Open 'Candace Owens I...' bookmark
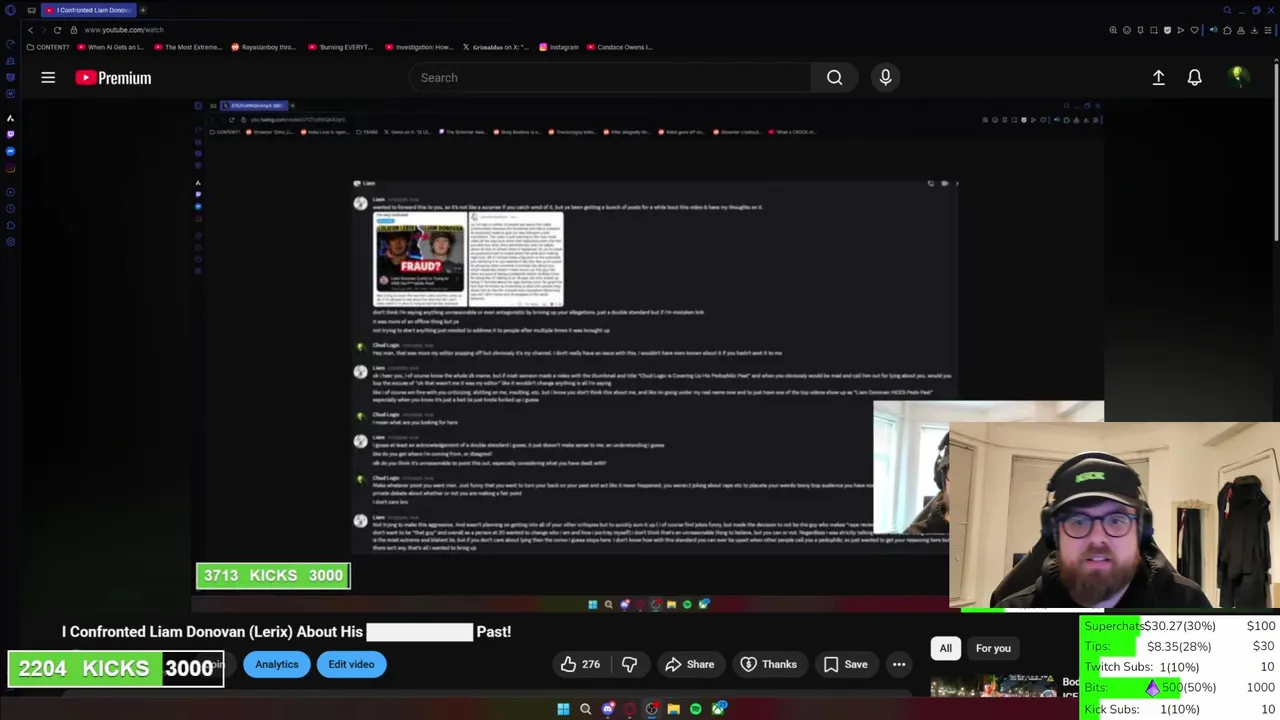This screenshot has width=1280, height=720. pyautogui.click(x=620, y=47)
